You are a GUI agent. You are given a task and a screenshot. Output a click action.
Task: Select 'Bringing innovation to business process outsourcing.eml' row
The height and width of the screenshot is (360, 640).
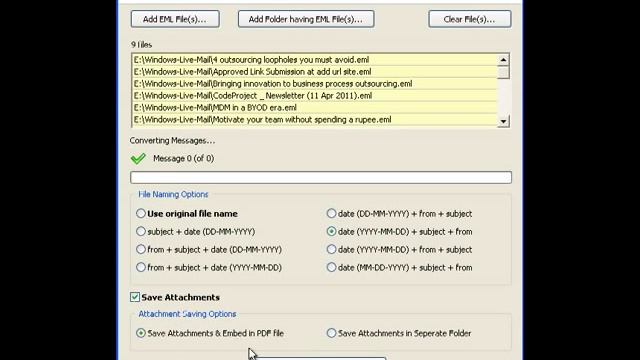point(315,84)
